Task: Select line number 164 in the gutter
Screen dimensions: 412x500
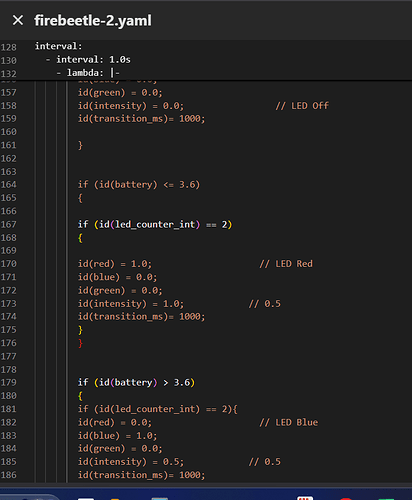Action: (x=8, y=184)
